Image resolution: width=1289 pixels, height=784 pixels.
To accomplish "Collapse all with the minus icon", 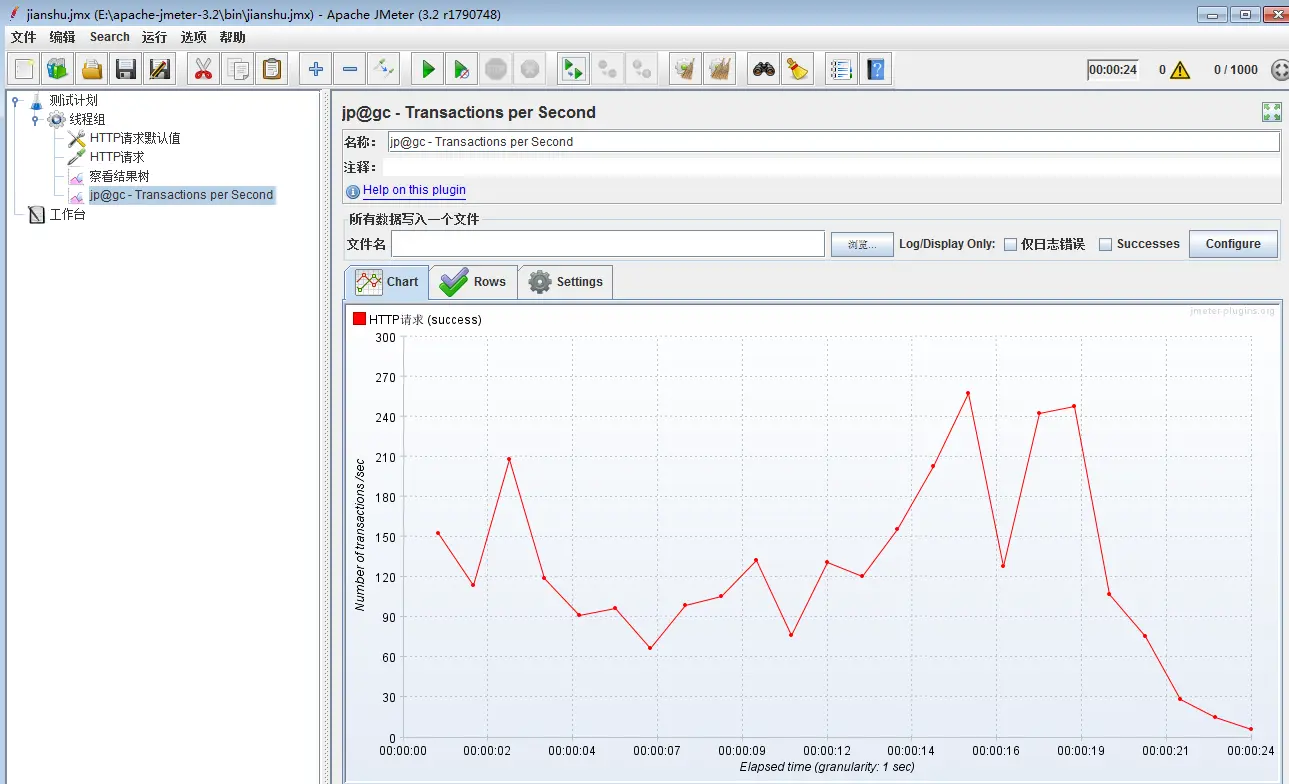I will point(350,69).
